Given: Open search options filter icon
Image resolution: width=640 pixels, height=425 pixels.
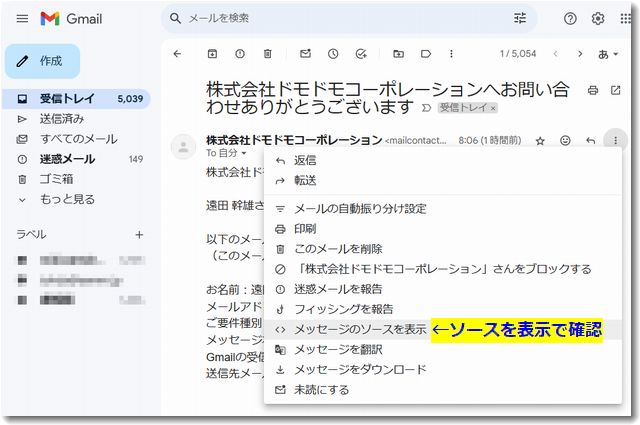Looking at the screenshot, I should 520,18.
